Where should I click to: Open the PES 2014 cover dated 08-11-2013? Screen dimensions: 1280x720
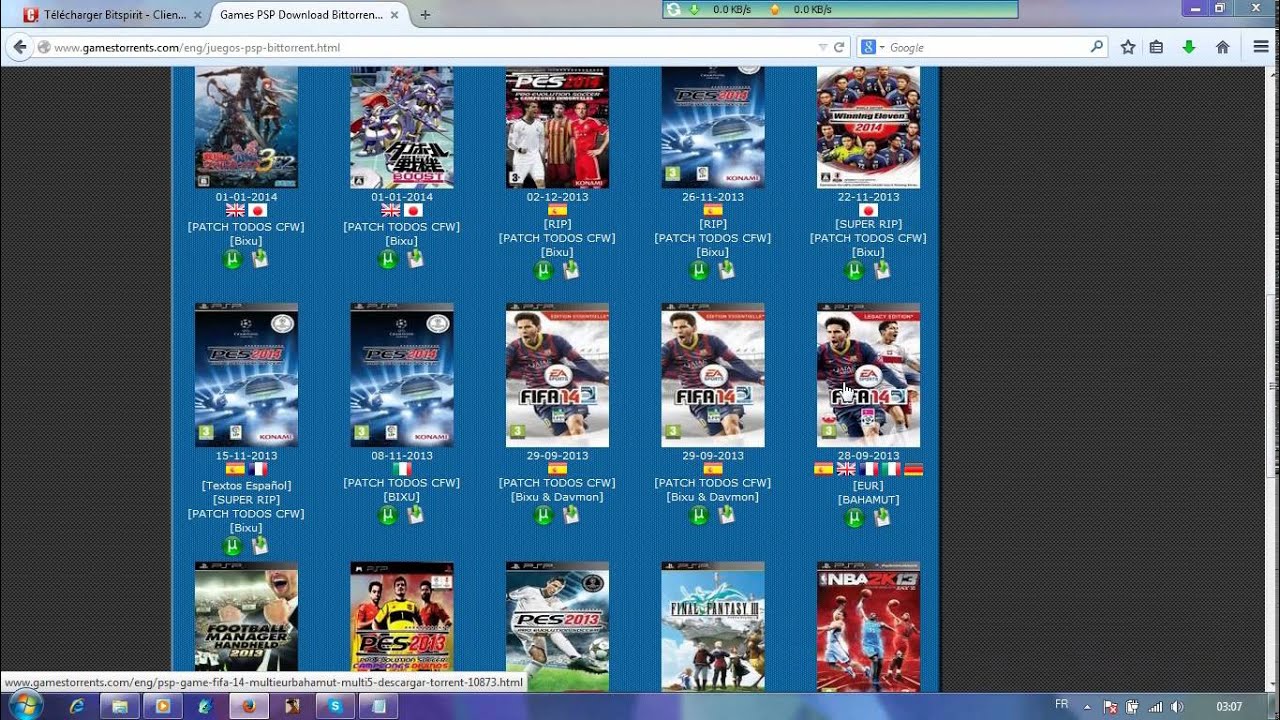click(402, 375)
